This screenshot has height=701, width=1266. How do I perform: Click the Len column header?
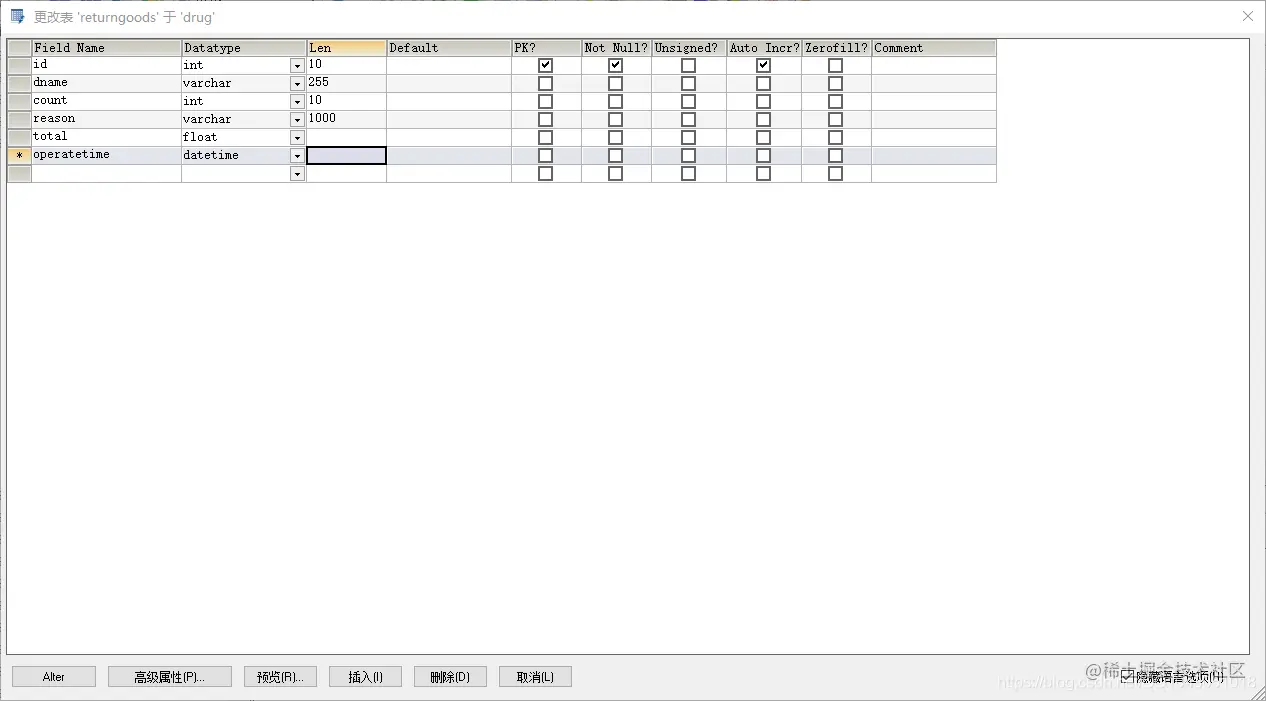tap(346, 47)
